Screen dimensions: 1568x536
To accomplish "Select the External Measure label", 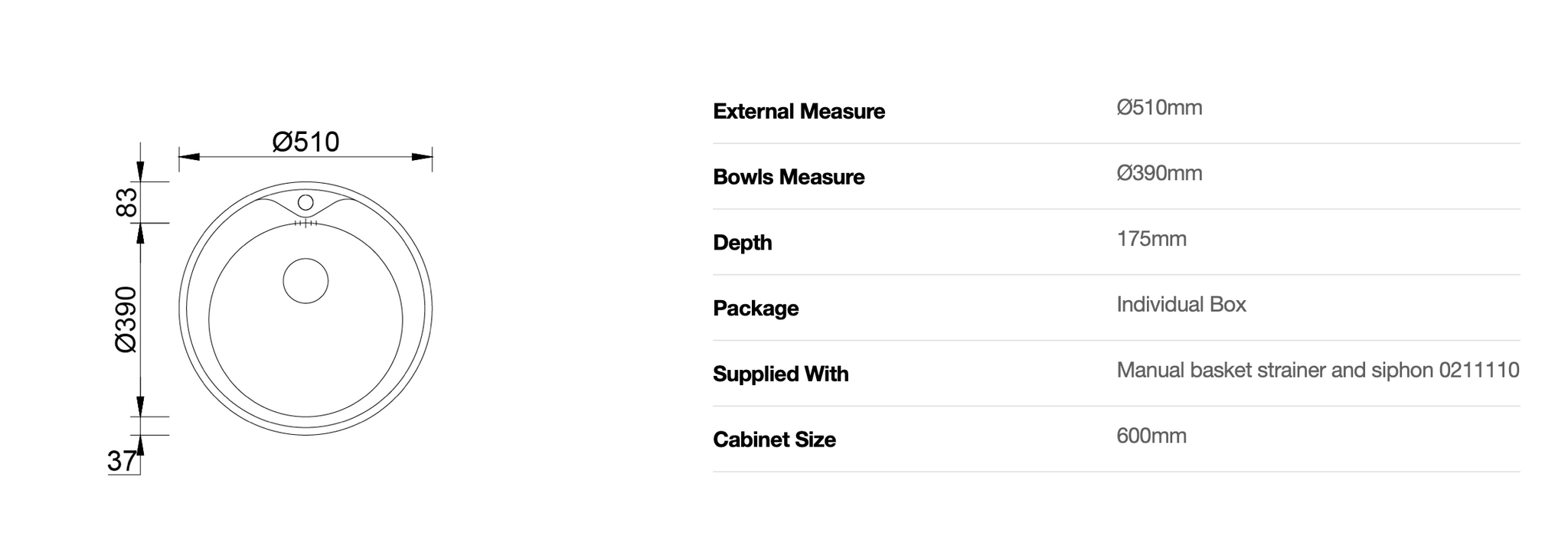I will 799,112.
